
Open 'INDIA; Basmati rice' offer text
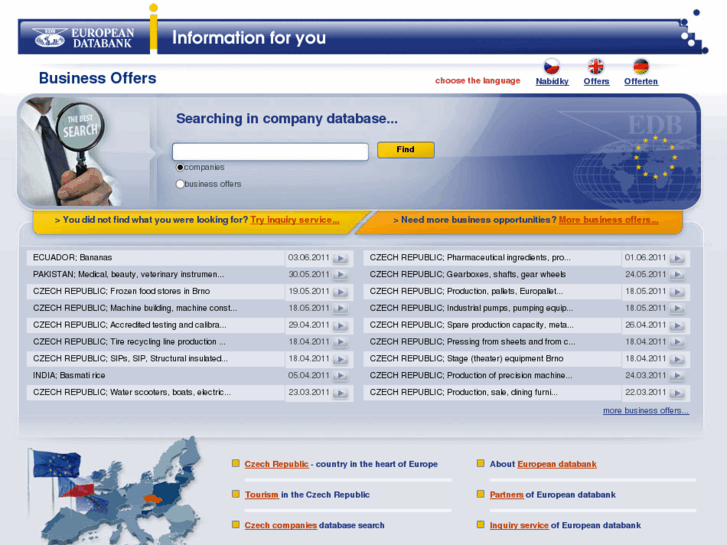point(69,375)
